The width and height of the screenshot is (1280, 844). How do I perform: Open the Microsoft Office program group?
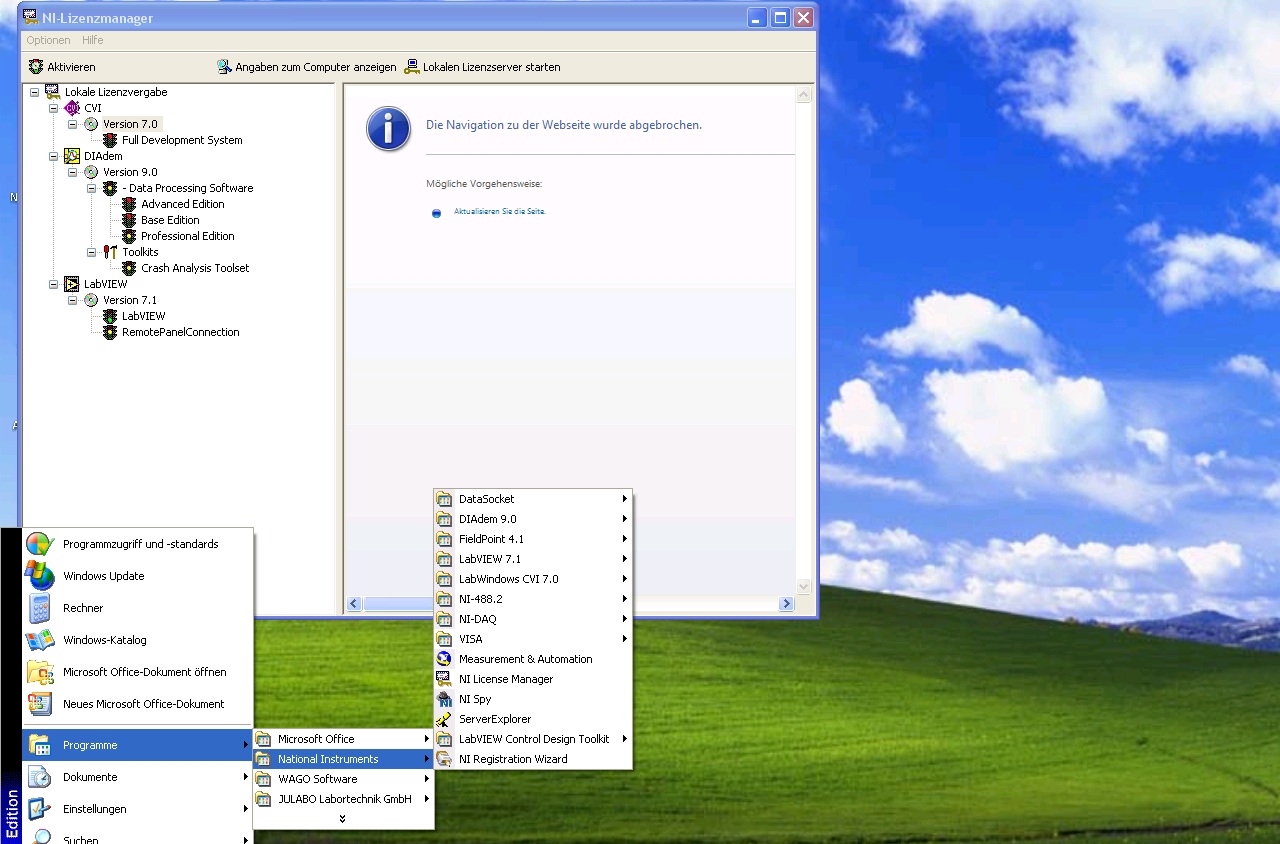click(343, 739)
